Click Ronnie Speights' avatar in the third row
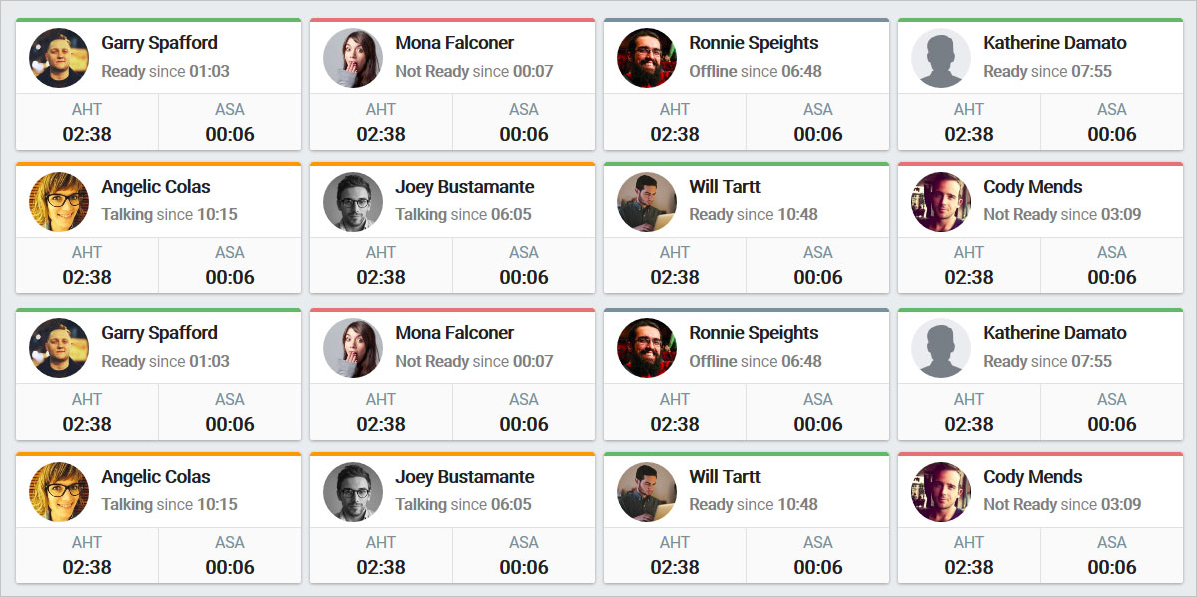This screenshot has width=1197, height=597. [647, 348]
